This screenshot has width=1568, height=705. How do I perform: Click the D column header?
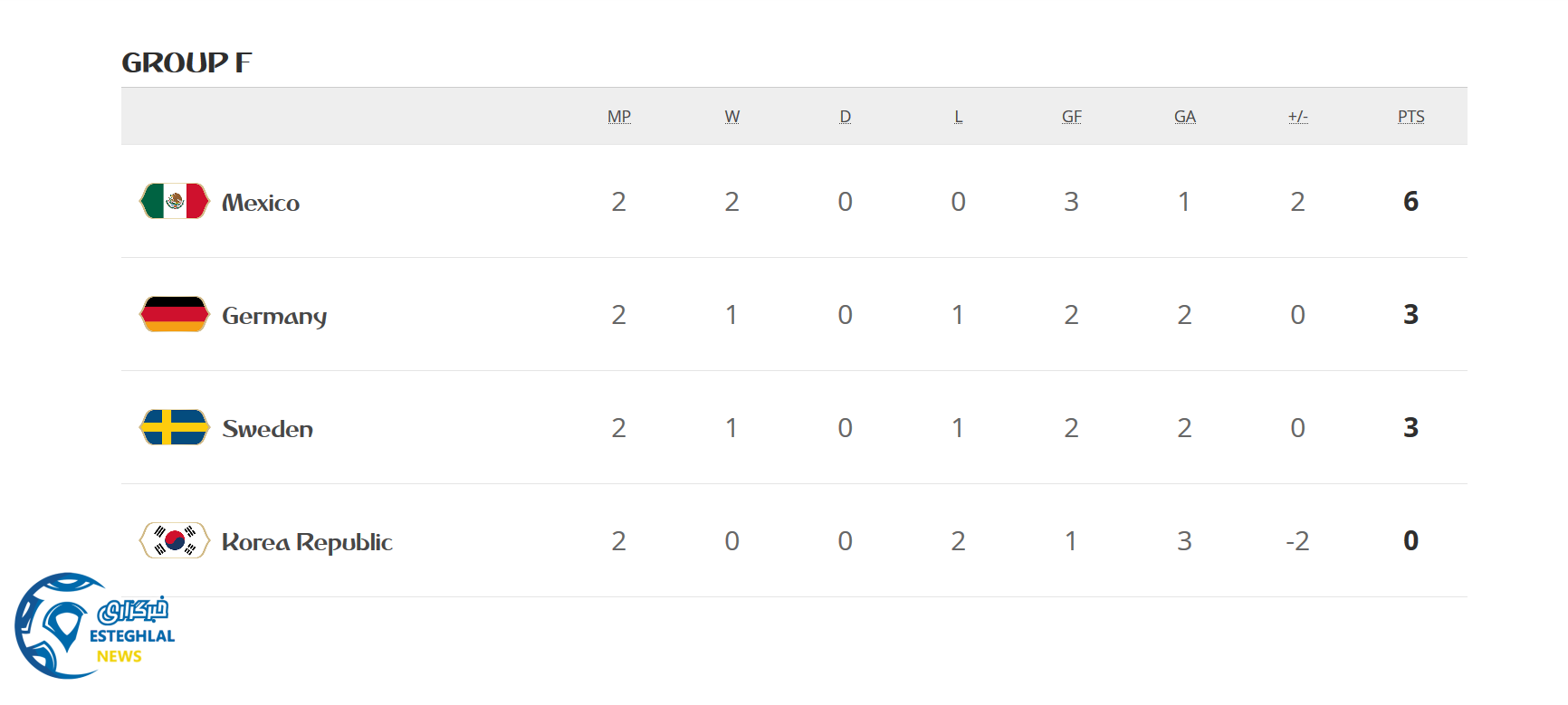(846, 117)
